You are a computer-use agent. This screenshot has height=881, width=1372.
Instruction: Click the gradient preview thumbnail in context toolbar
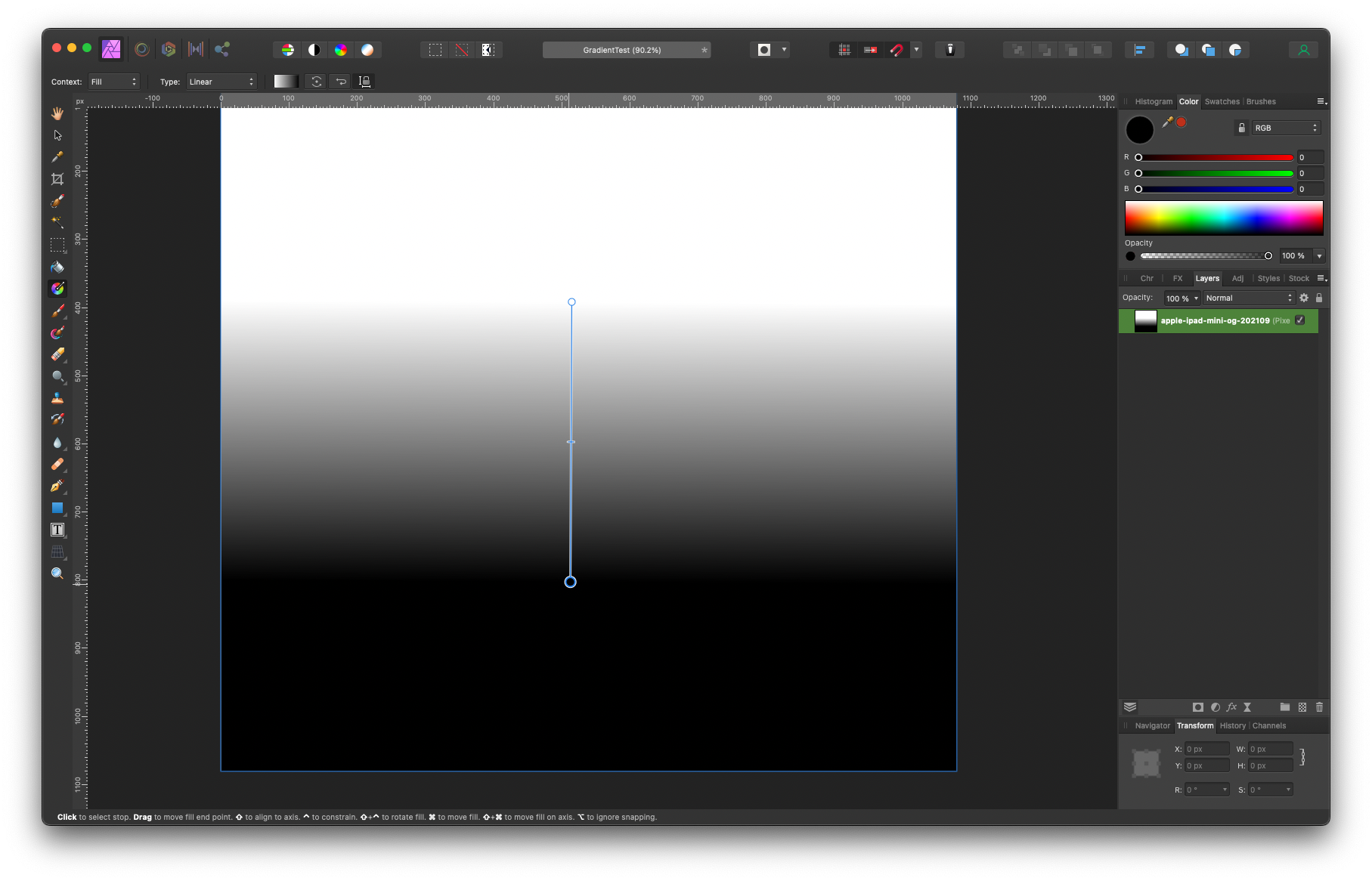[285, 81]
